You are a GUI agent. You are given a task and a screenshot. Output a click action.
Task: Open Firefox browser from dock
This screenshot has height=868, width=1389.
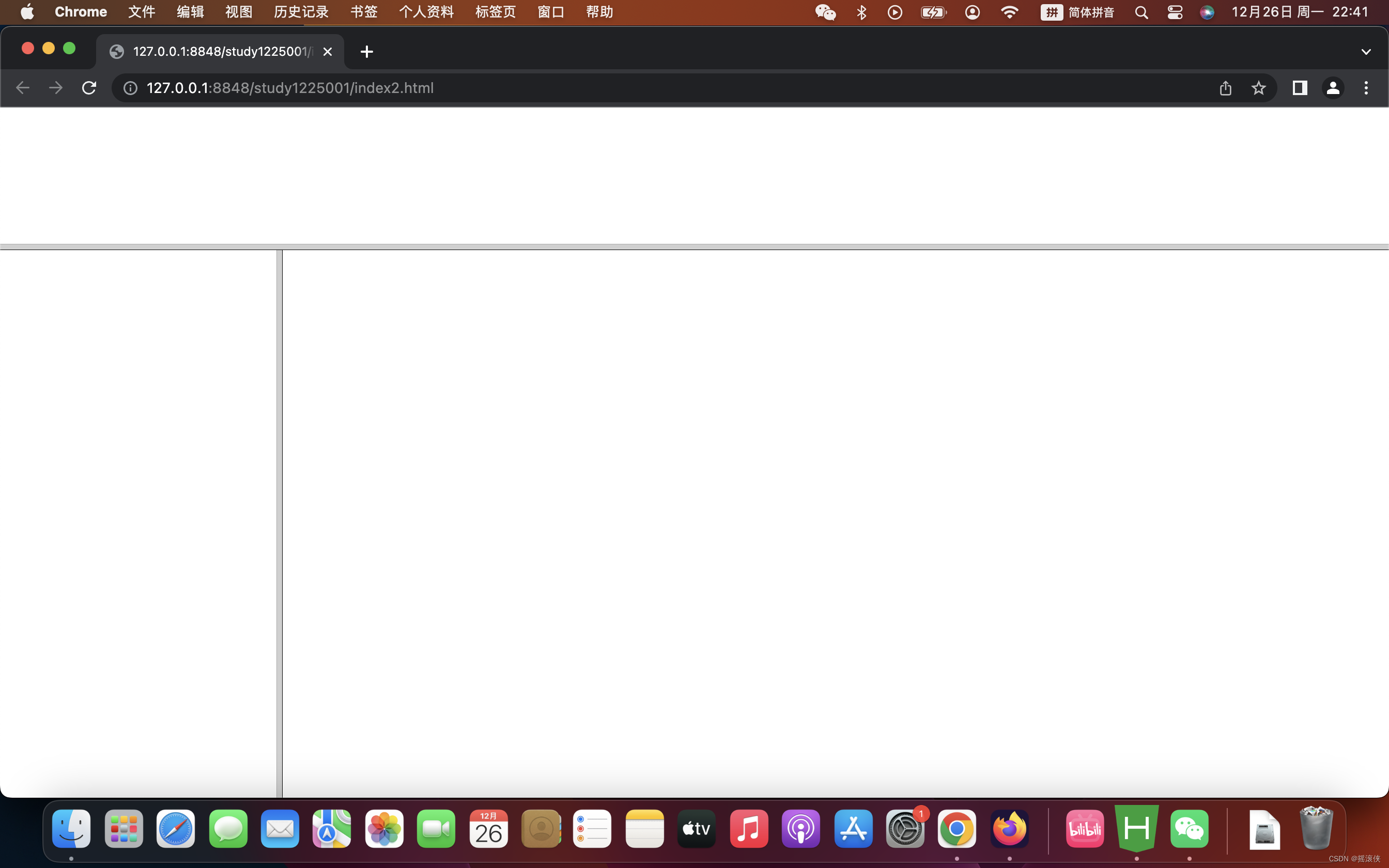(x=1009, y=829)
